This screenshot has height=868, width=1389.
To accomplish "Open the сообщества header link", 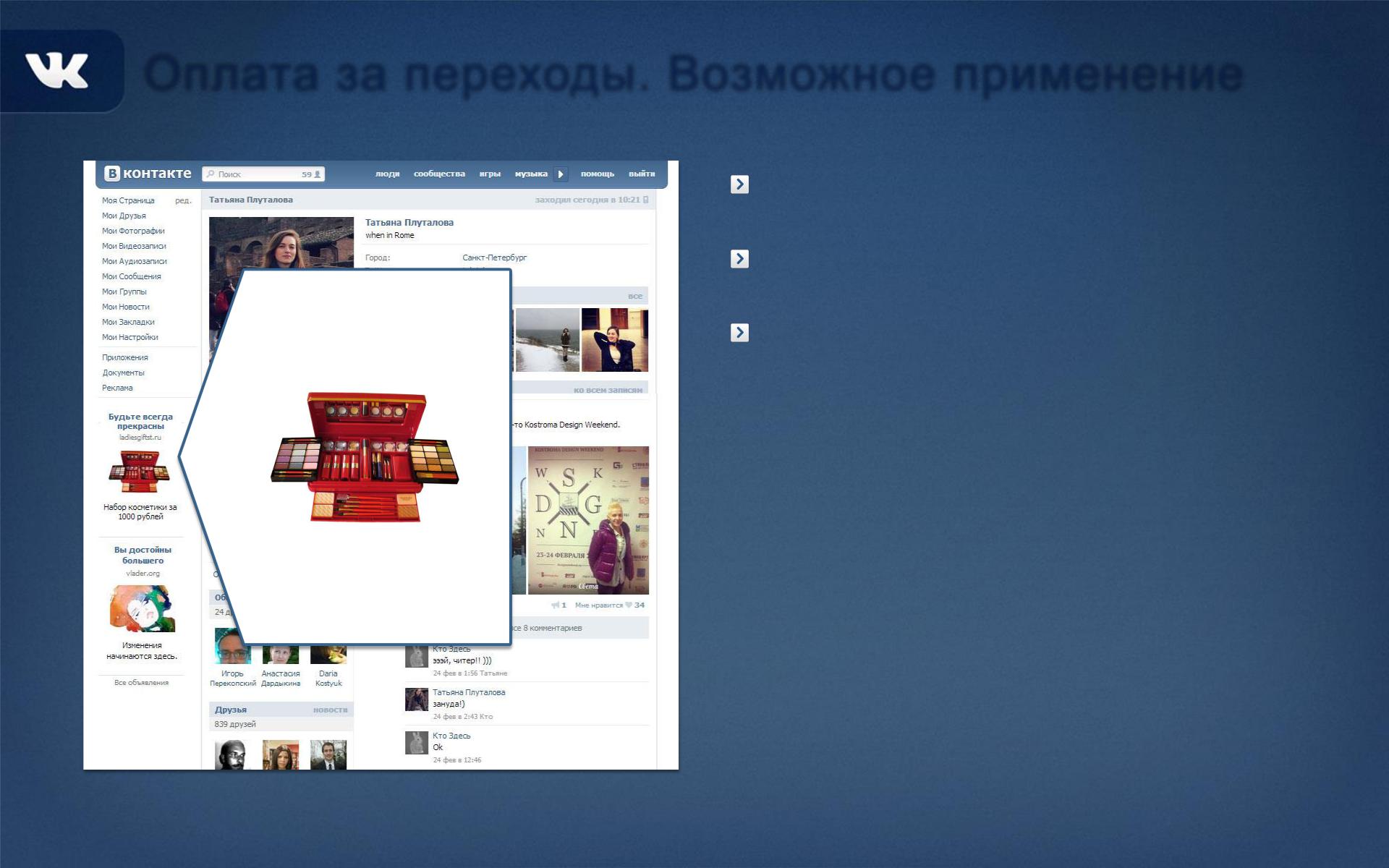I will point(439,174).
